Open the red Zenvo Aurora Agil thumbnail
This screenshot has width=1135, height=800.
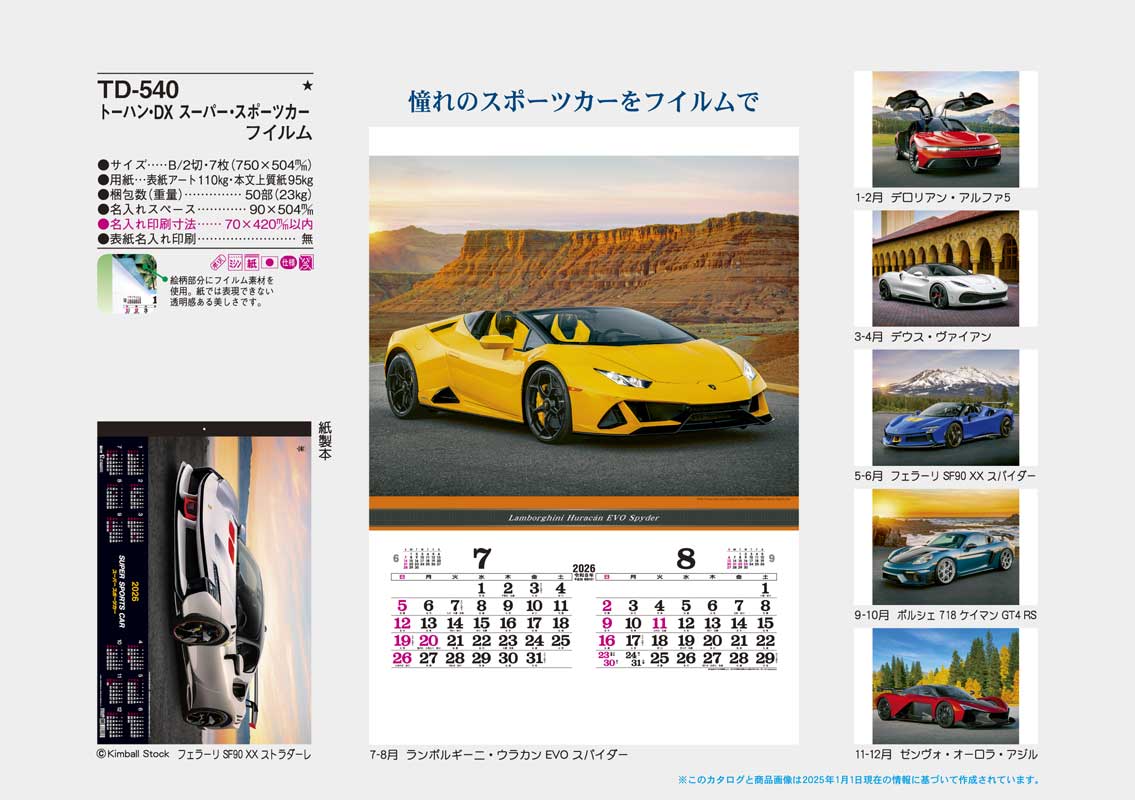(x=945, y=686)
